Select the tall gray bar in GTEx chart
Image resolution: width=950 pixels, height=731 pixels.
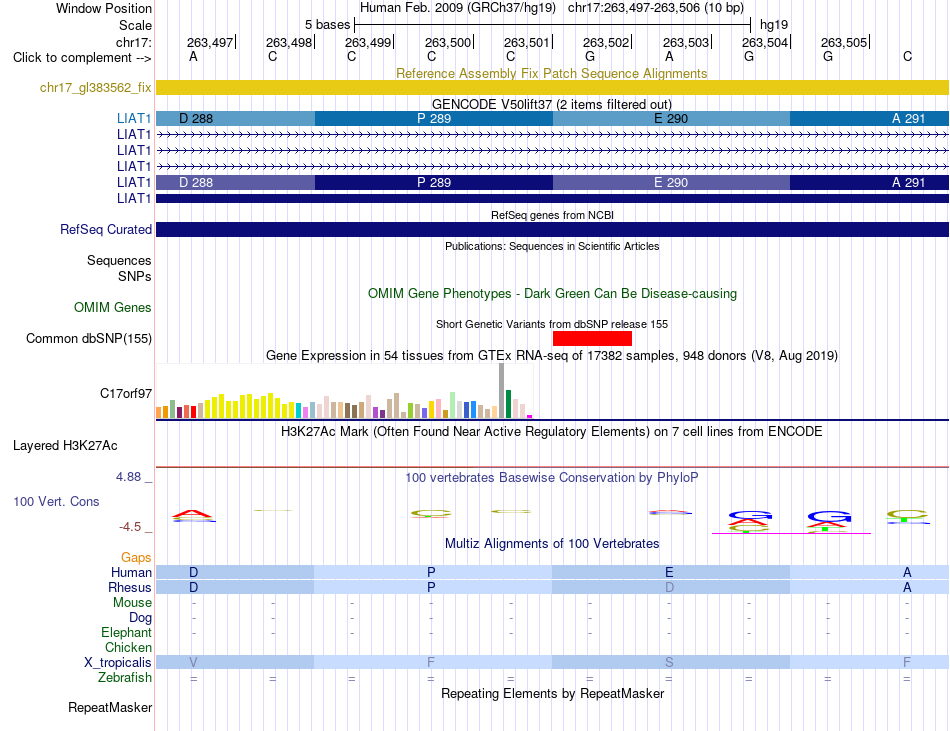[502, 391]
